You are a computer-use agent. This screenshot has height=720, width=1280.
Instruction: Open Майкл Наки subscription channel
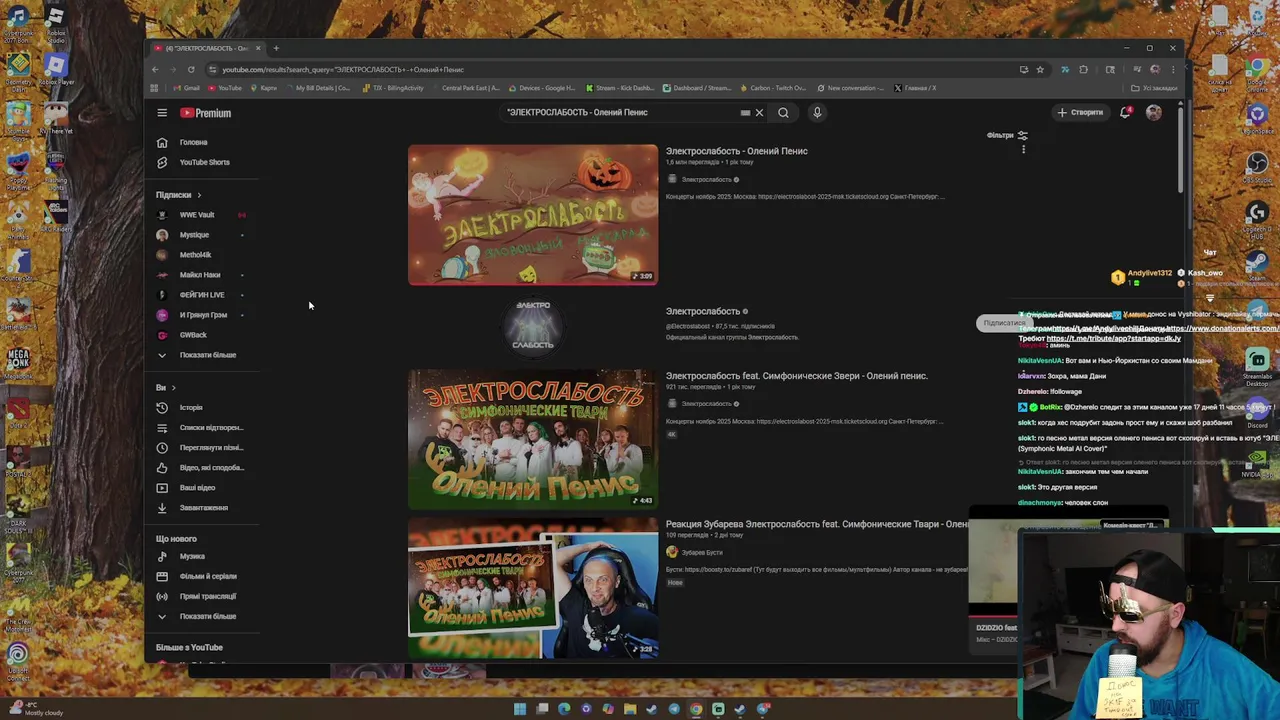(200, 275)
